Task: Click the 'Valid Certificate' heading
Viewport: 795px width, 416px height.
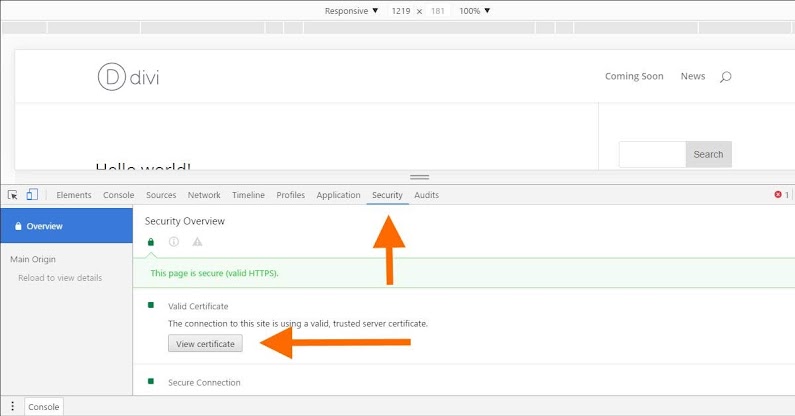Action: (x=198, y=306)
